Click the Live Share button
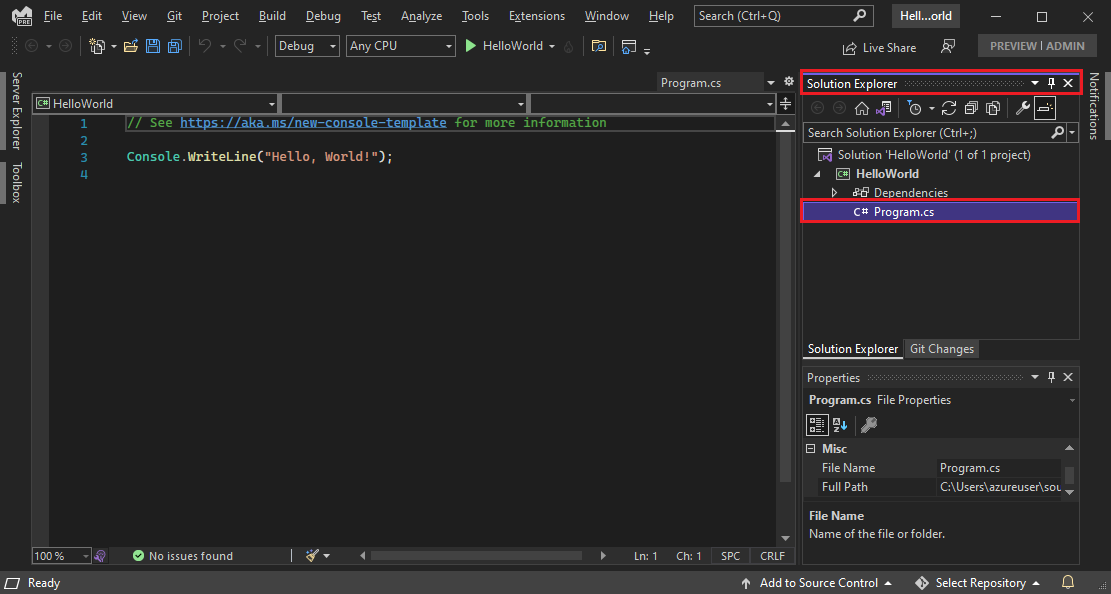Viewport: 1111px width, 594px height. pyautogui.click(x=879, y=47)
